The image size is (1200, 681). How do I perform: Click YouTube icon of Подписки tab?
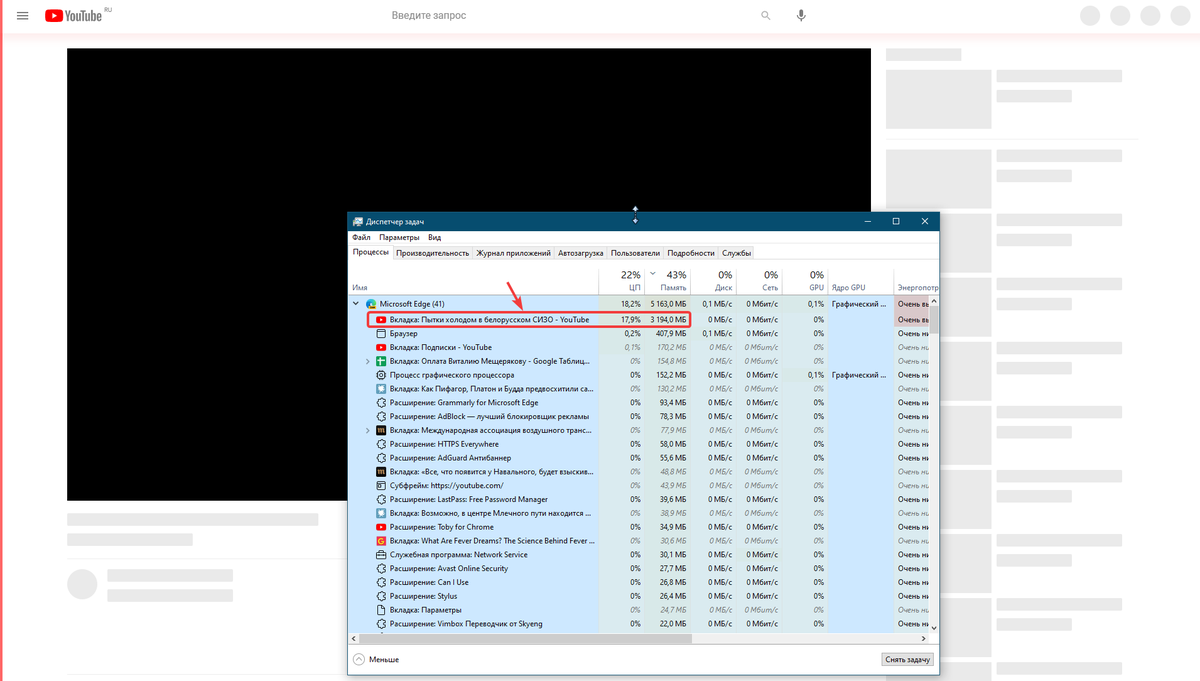tap(381, 347)
